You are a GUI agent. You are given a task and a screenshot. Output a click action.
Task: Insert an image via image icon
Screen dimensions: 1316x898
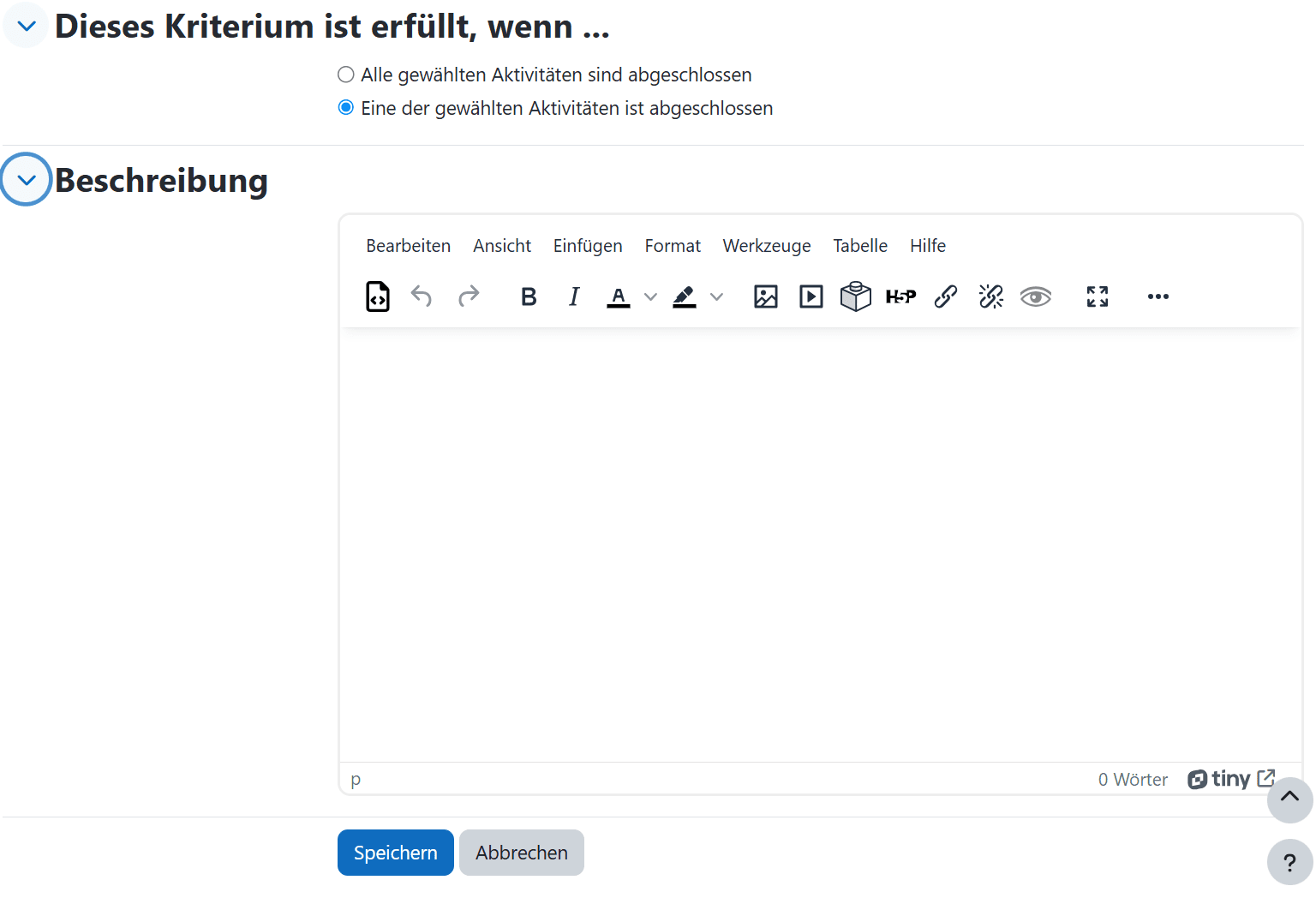click(766, 296)
